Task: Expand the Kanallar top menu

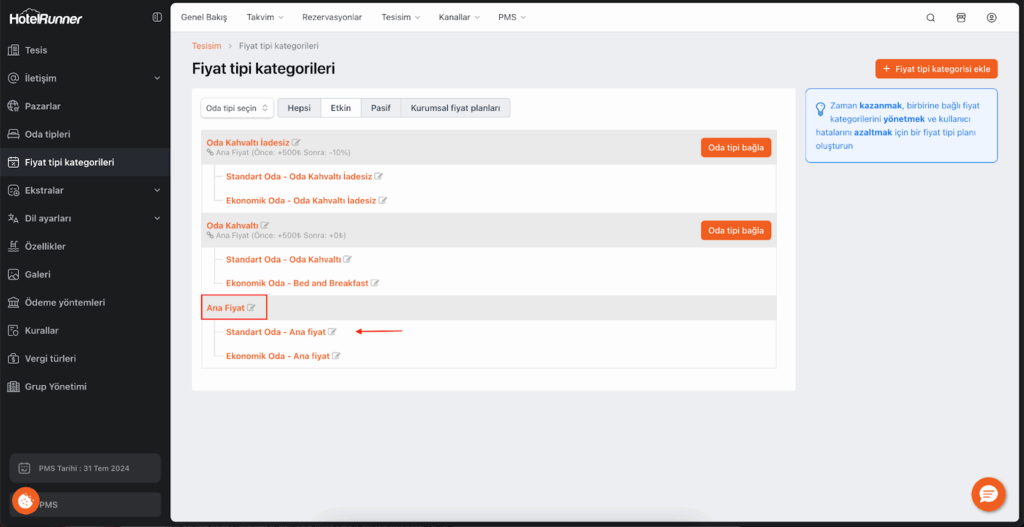Action: coord(459,18)
